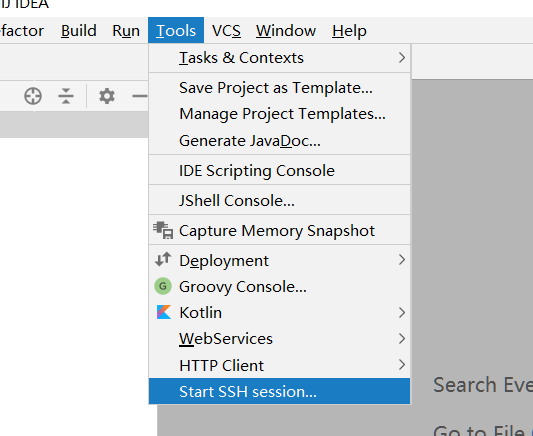
Task: Click the locate/scroll-from-source crosshair icon
Action: point(33,96)
